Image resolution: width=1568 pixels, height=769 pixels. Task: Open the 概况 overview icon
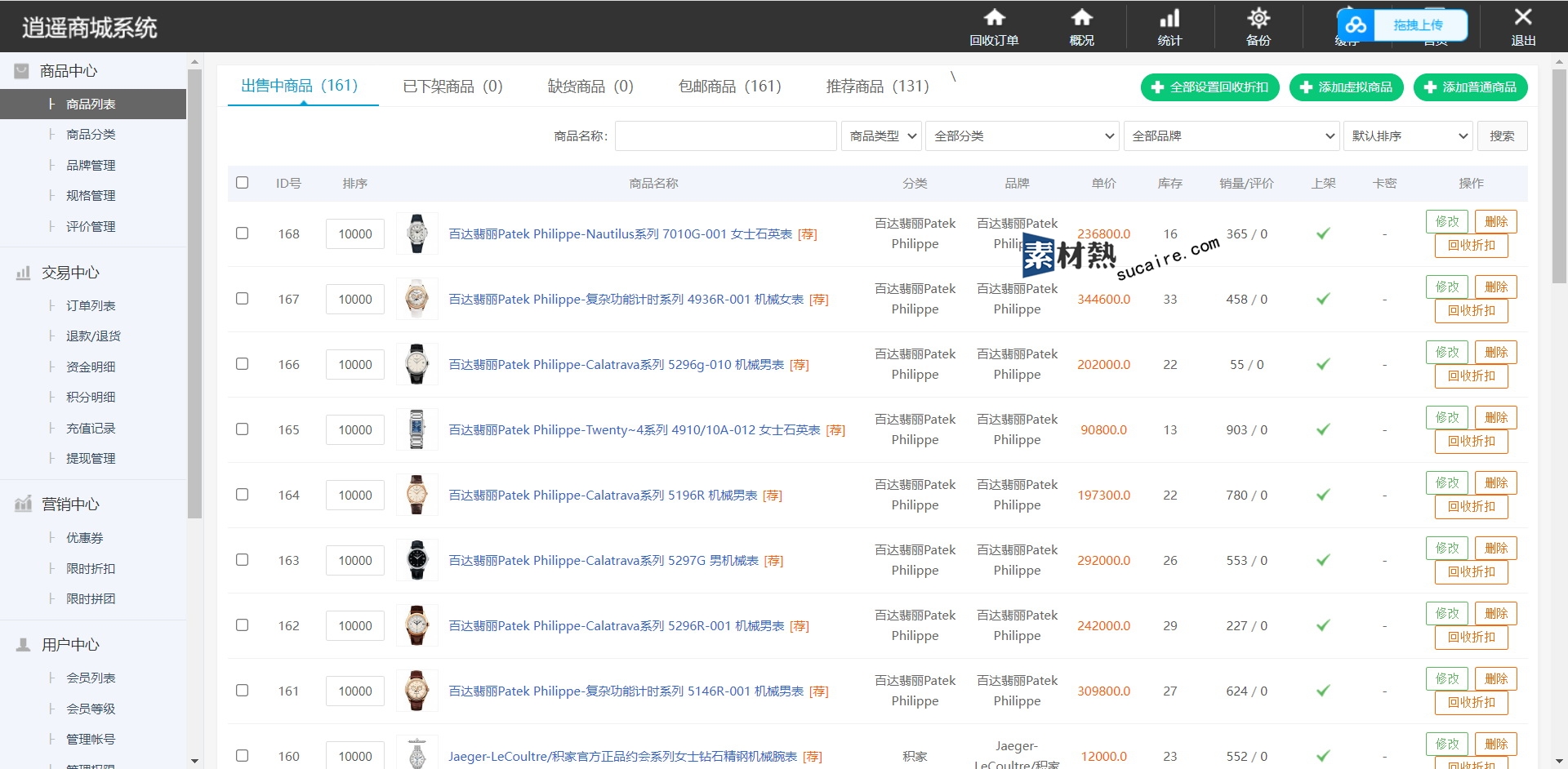(1081, 17)
